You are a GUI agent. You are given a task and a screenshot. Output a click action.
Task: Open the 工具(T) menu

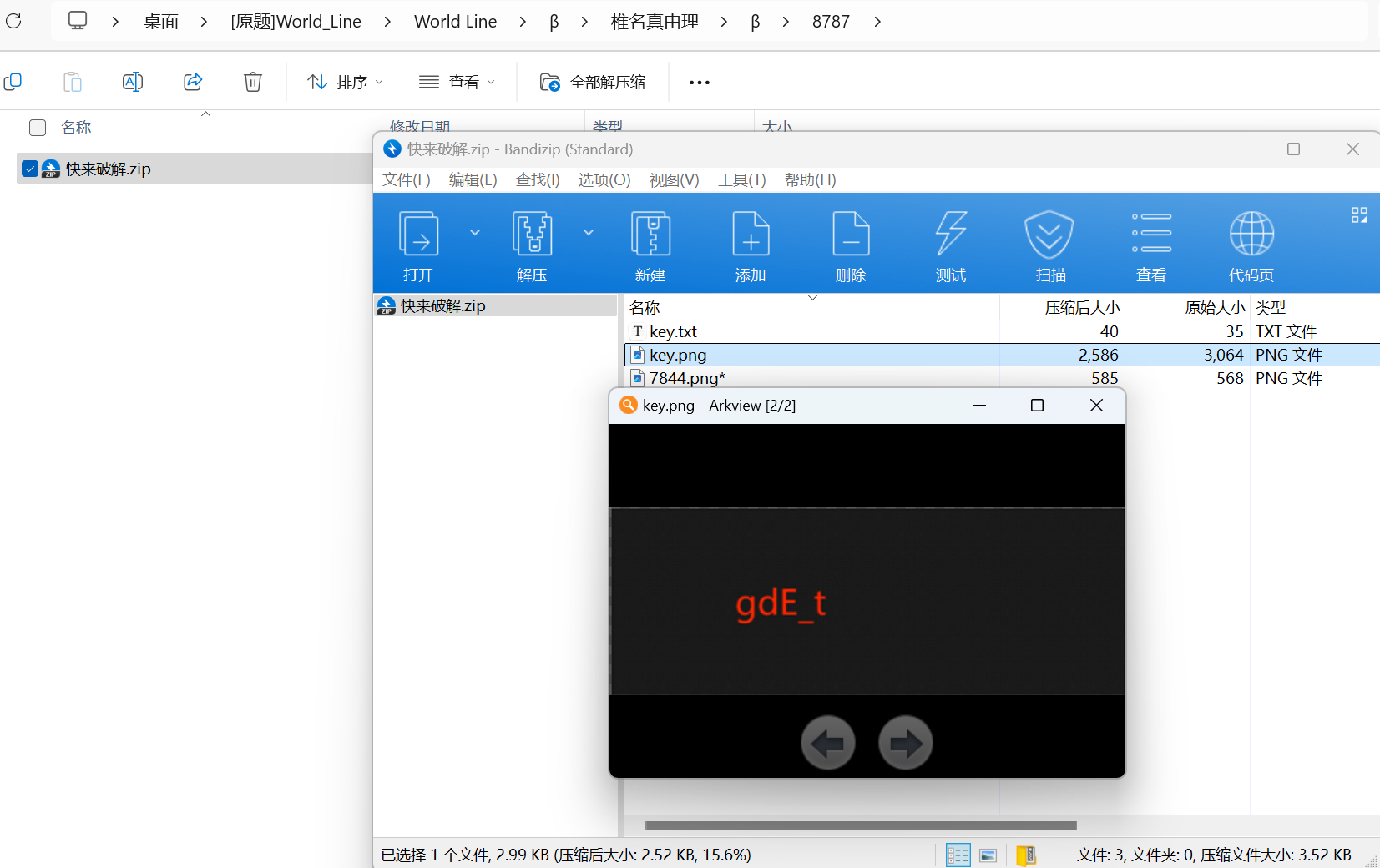click(742, 180)
